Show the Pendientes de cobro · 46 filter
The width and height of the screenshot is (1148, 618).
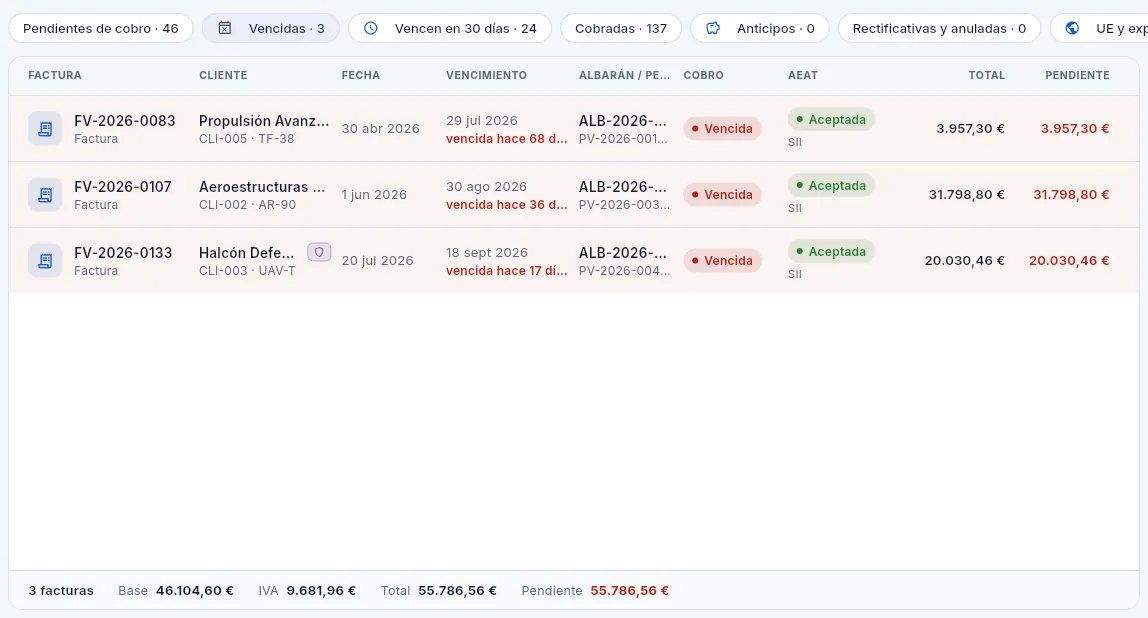(100, 29)
